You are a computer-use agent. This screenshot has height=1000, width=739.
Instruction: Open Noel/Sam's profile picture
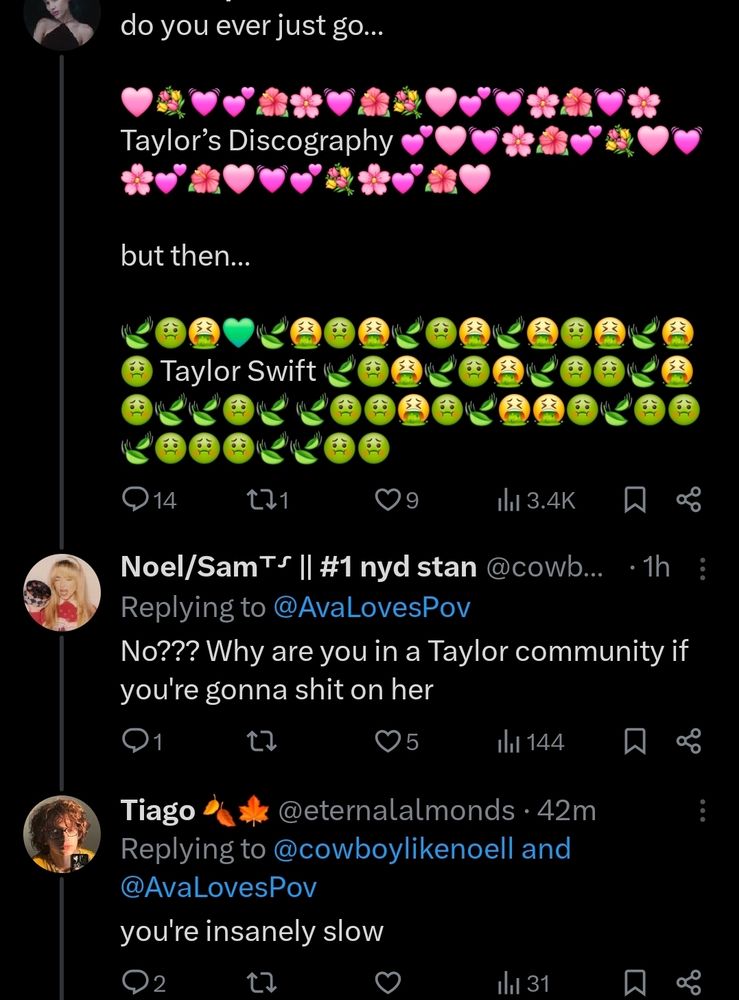coord(62,591)
